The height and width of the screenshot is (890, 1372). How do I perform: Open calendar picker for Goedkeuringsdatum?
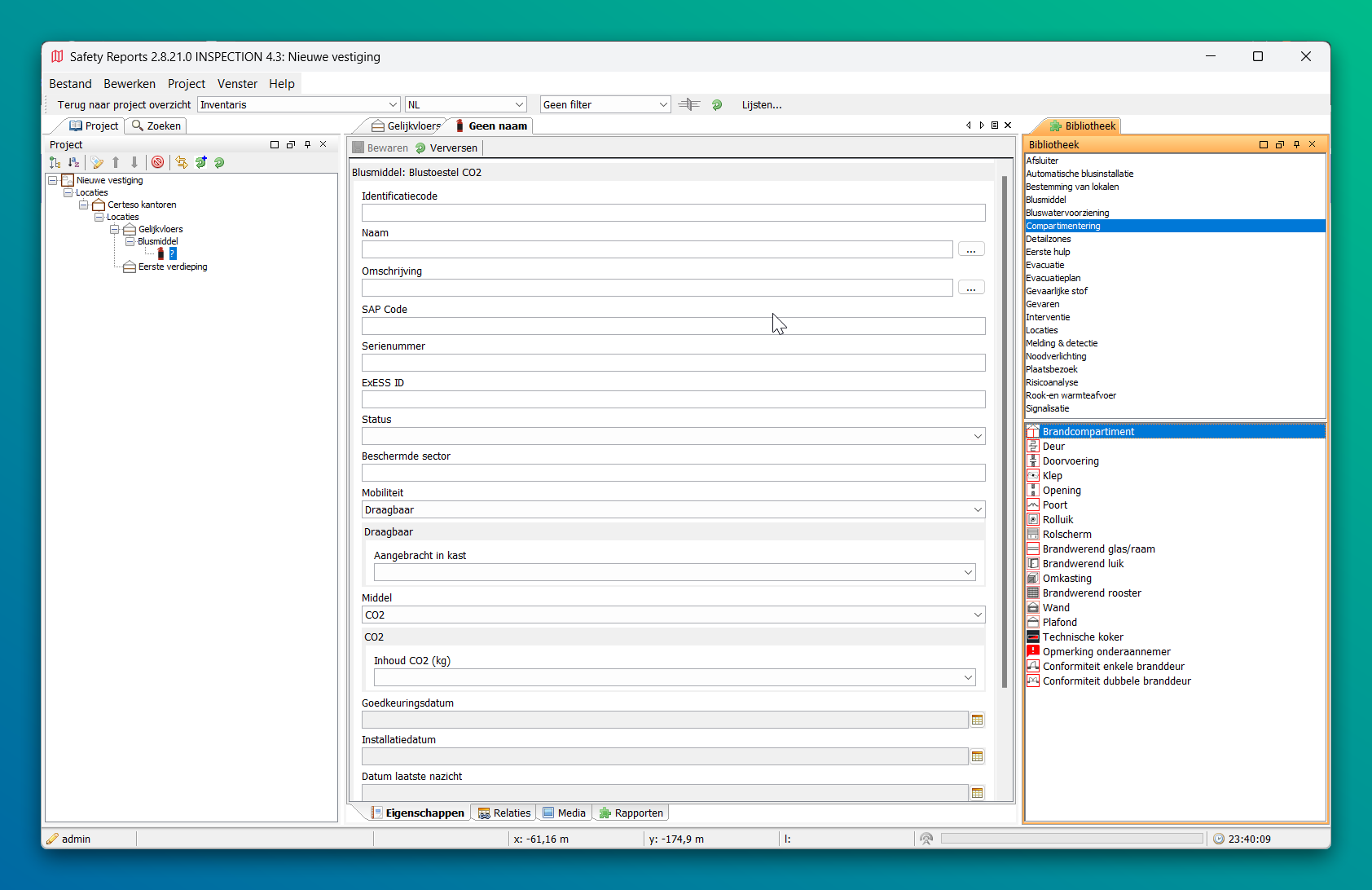pos(977,720)
